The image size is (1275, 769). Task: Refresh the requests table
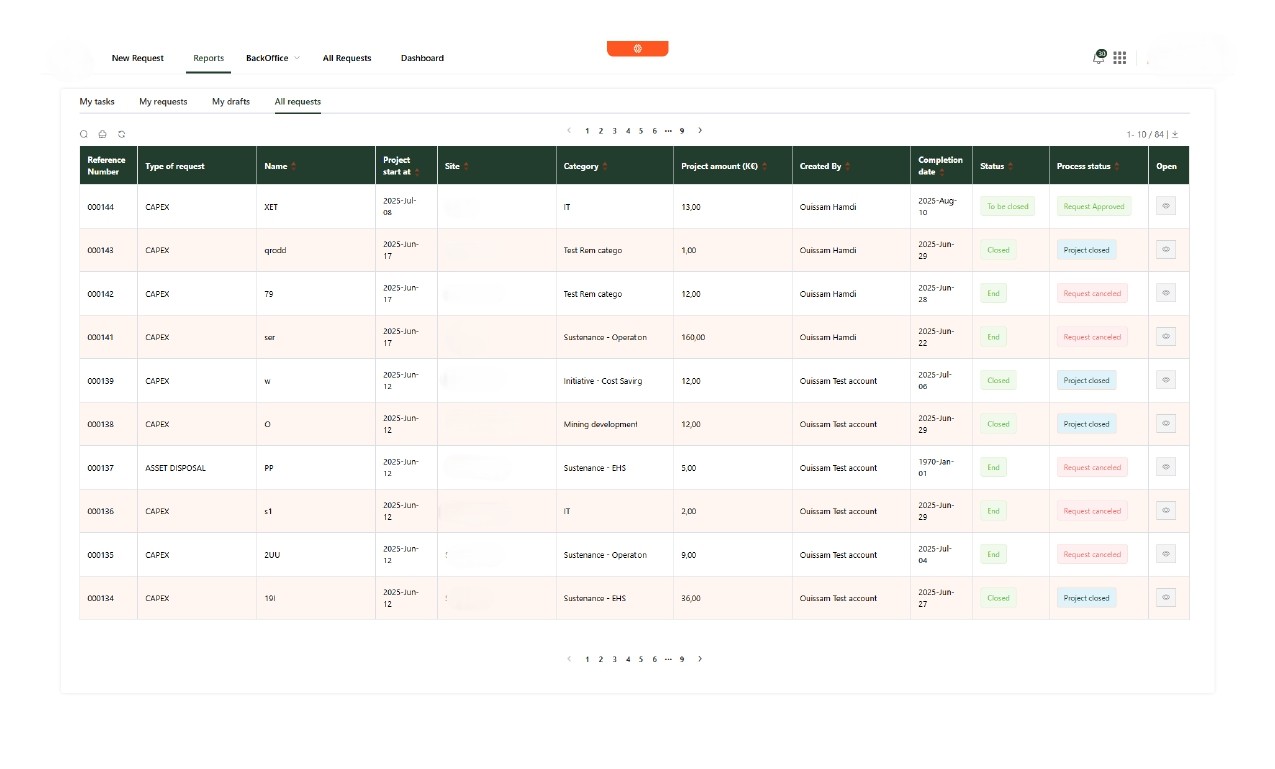click(x=121, y=134)
